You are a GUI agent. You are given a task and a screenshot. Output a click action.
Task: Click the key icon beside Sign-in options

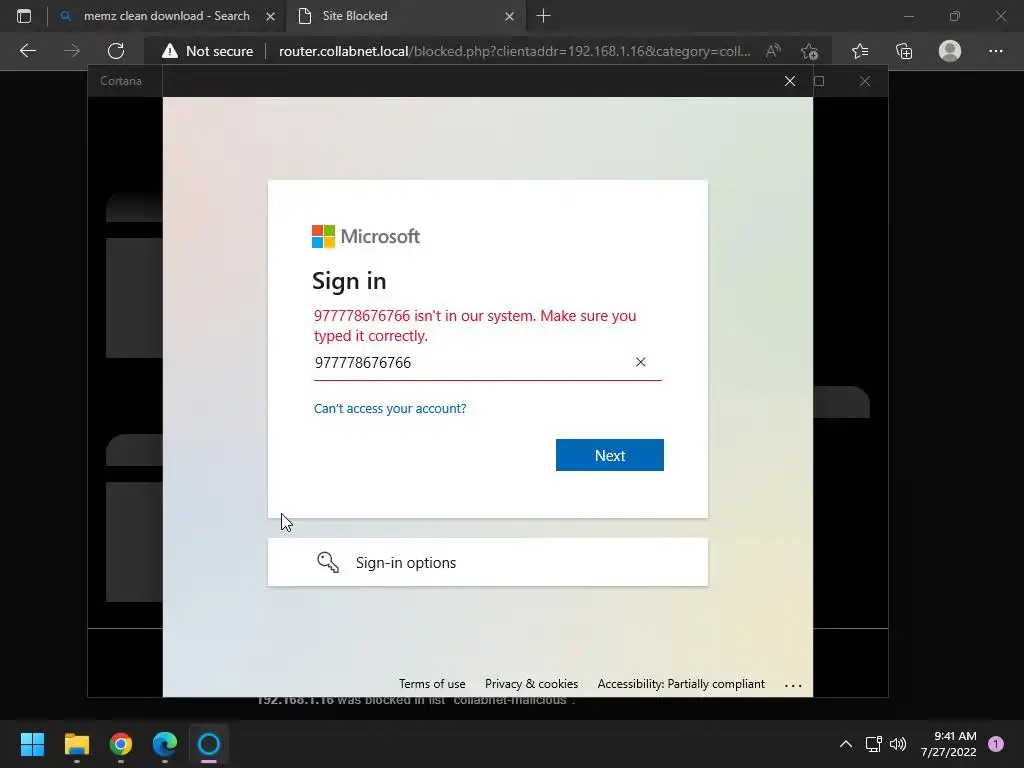[x=328, y=562]
